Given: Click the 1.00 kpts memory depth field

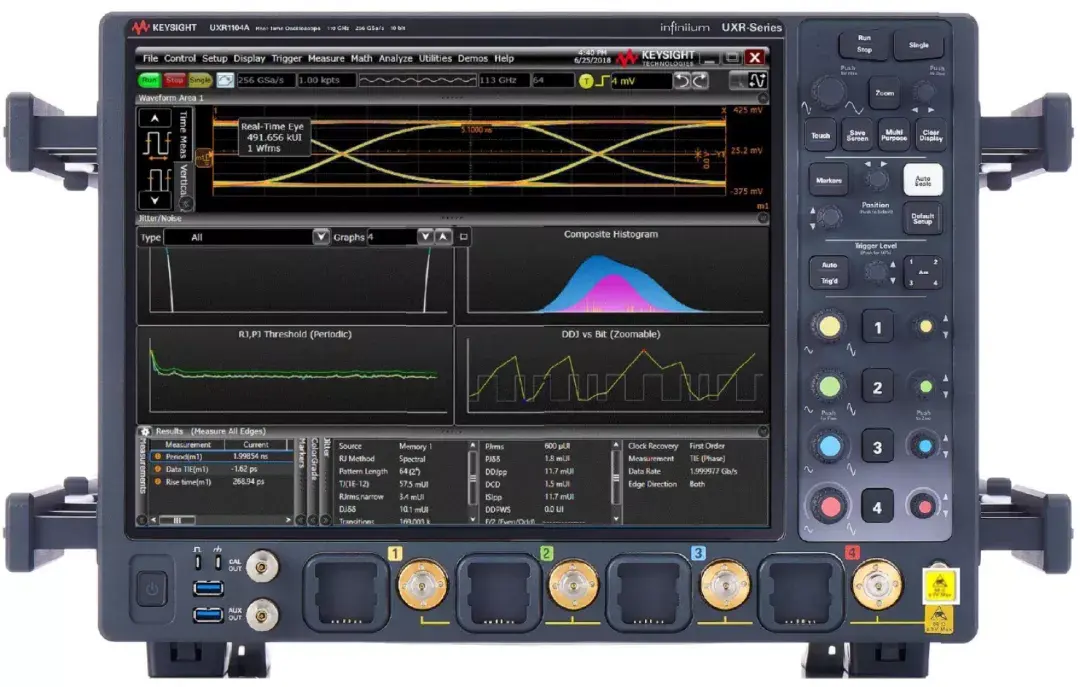Looking at the screenshot, I should click(x=326, y=81).
